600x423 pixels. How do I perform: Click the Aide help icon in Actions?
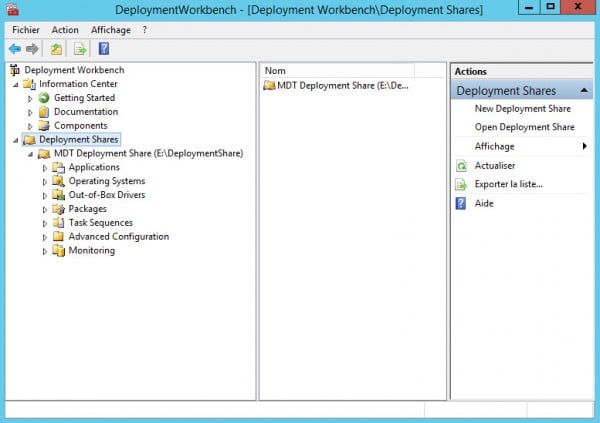click(x=461, y=203)
